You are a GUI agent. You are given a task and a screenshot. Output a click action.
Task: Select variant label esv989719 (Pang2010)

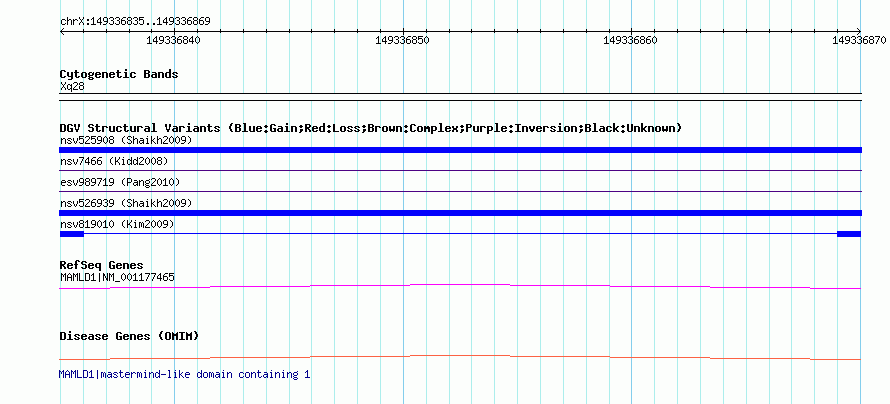(x=120, y=182)
